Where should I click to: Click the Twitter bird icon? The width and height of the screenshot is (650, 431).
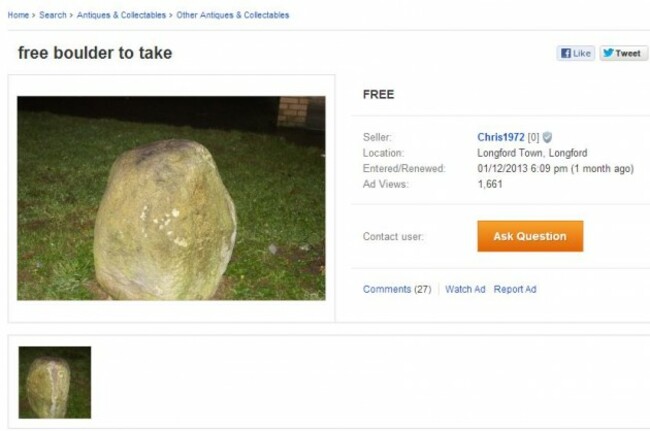[608, 53]
